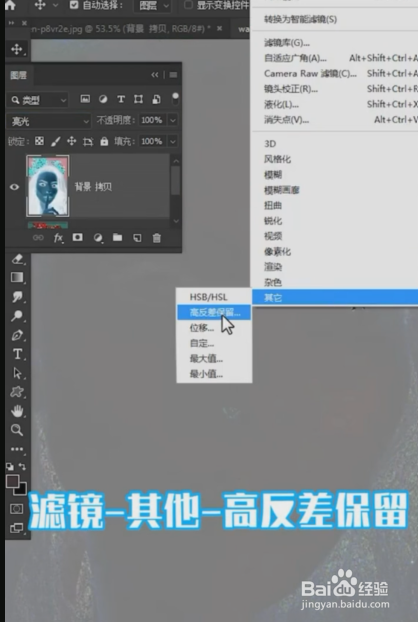This screenshot has width=418, height=622.
Task: Choose 最大值 from the submenu
Action: 214,359
